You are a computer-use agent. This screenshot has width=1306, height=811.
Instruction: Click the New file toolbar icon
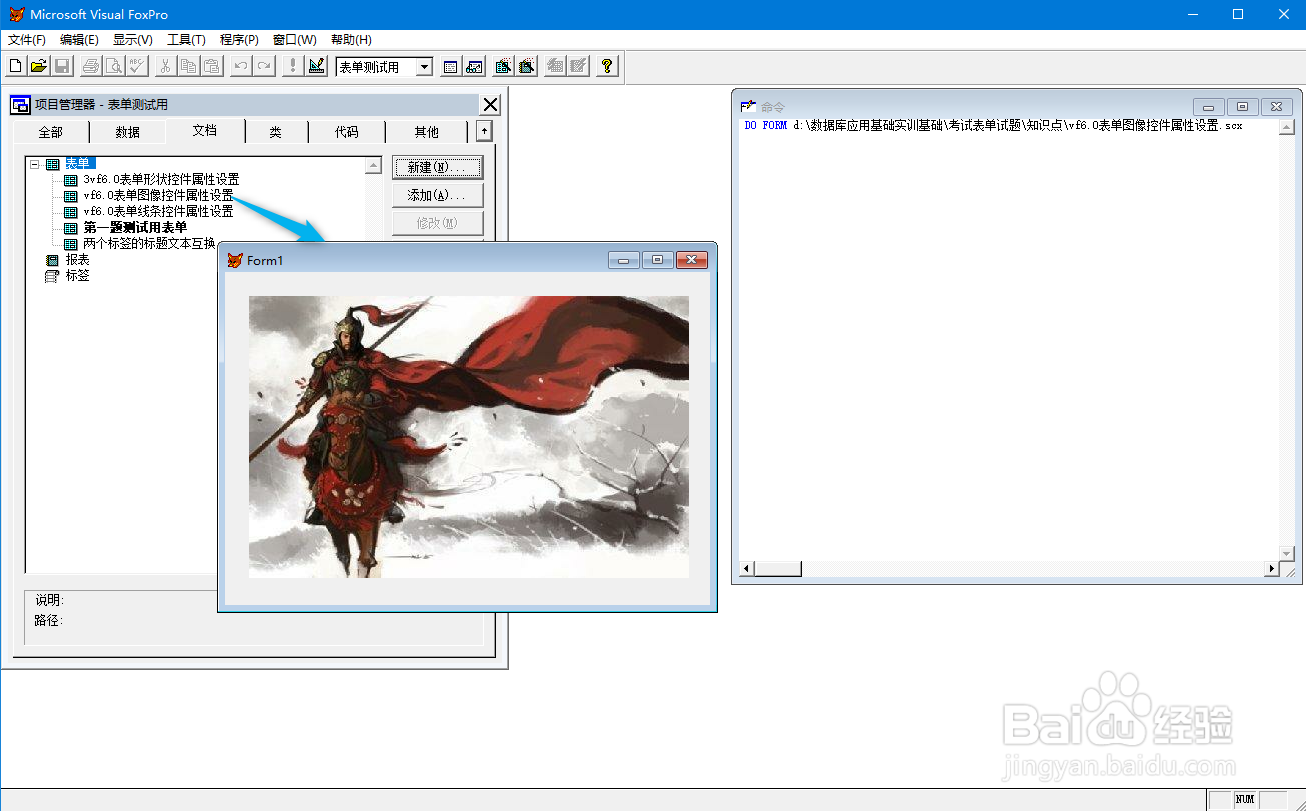pos(16,67)
